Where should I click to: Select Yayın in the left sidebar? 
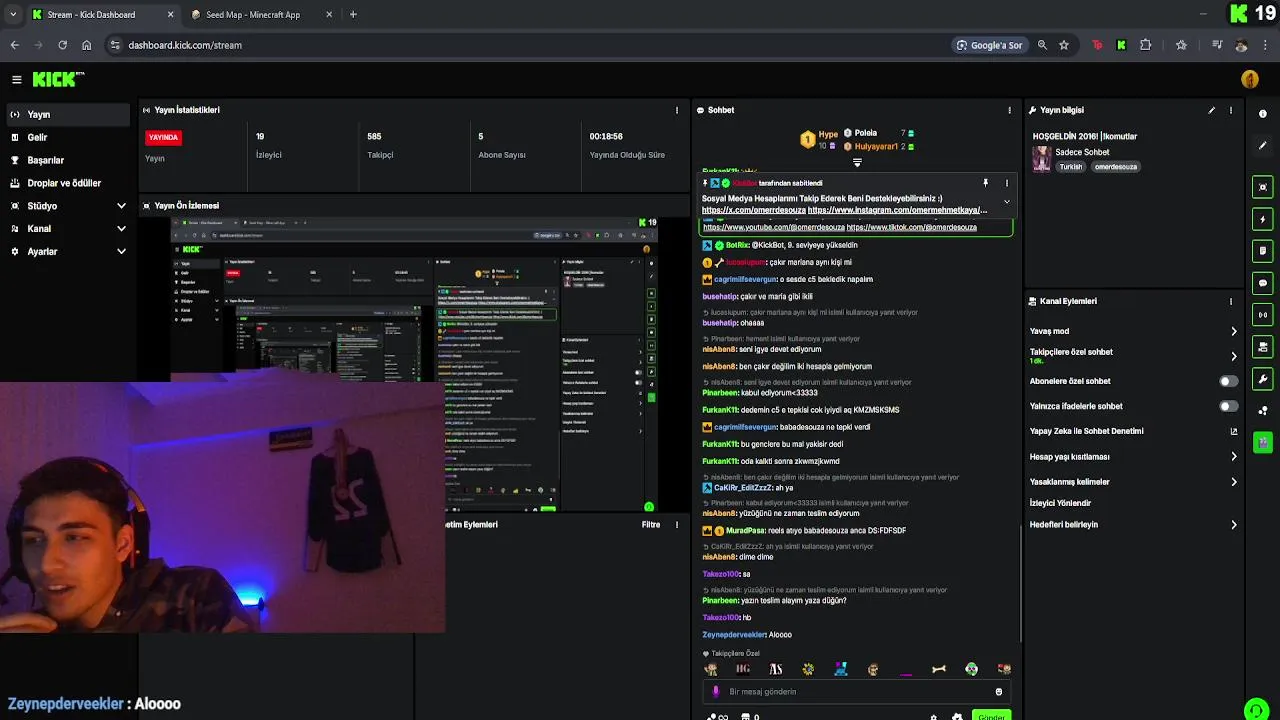coord(66,114)
